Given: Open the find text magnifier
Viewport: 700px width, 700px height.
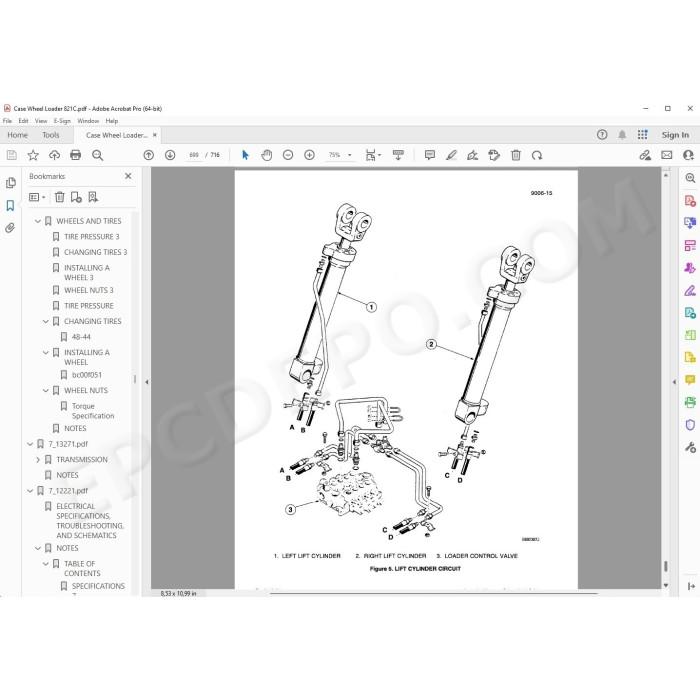Looking at the screenshot, I should (x=97, y=155).
